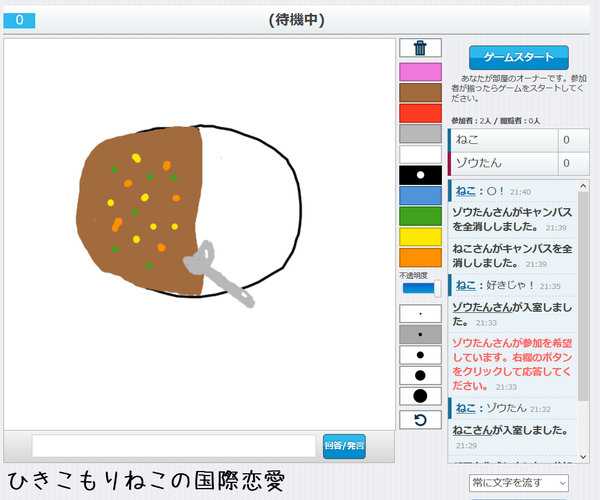Click the 回答/発言 submit button

(344, 446)
